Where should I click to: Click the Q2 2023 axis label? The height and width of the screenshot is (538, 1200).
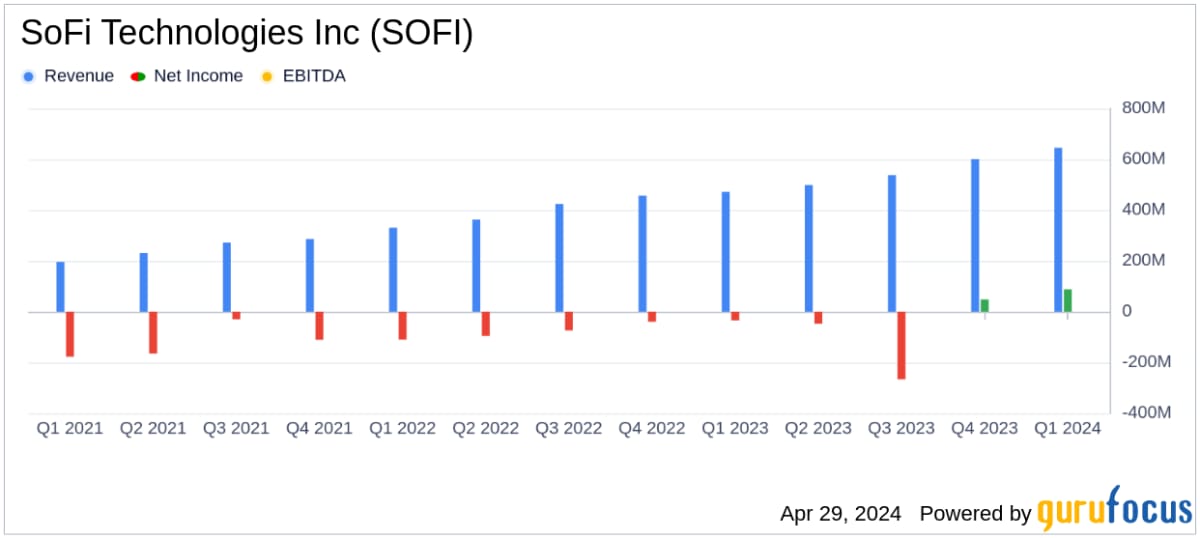point(817,428)
